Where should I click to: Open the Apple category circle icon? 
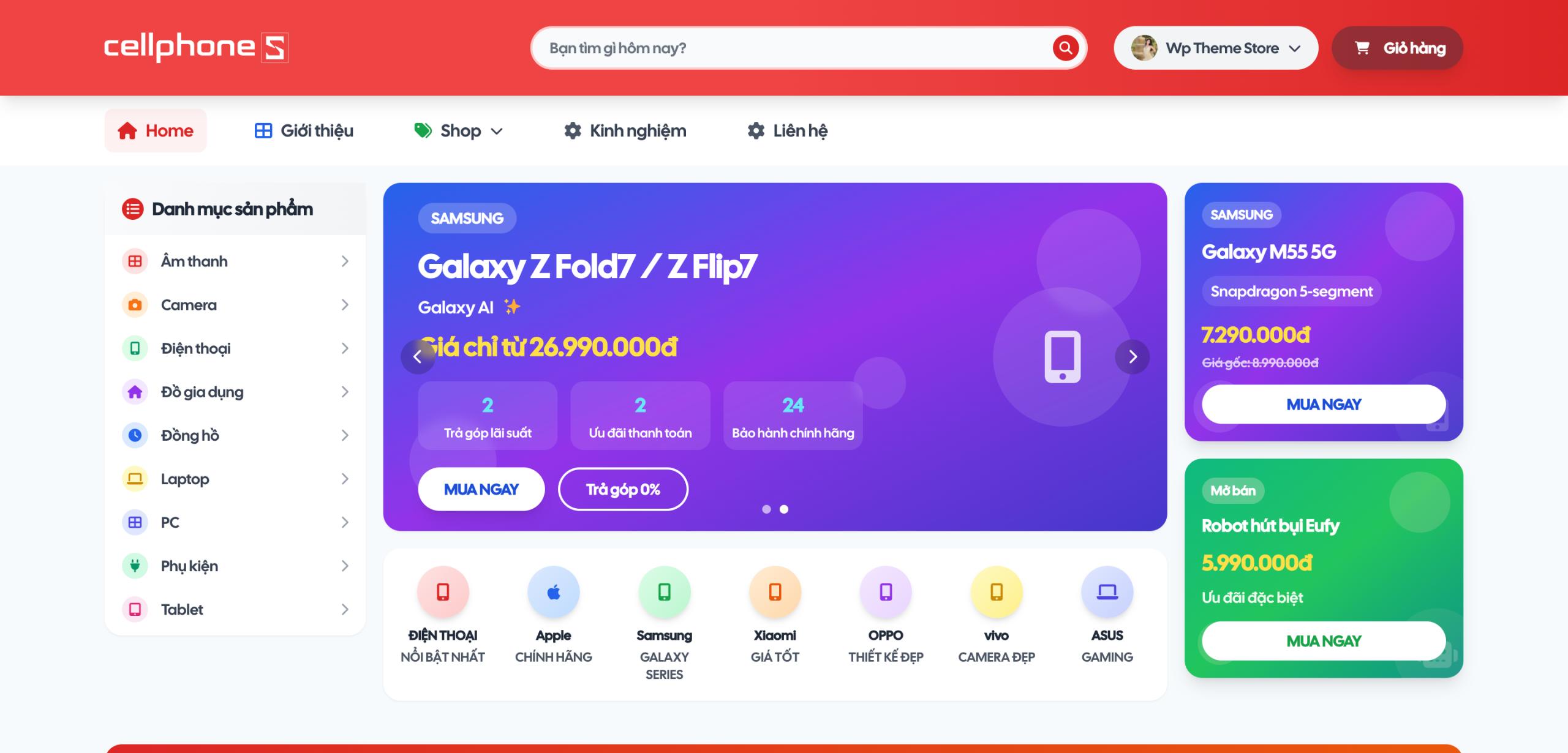[x=553, y=591]
